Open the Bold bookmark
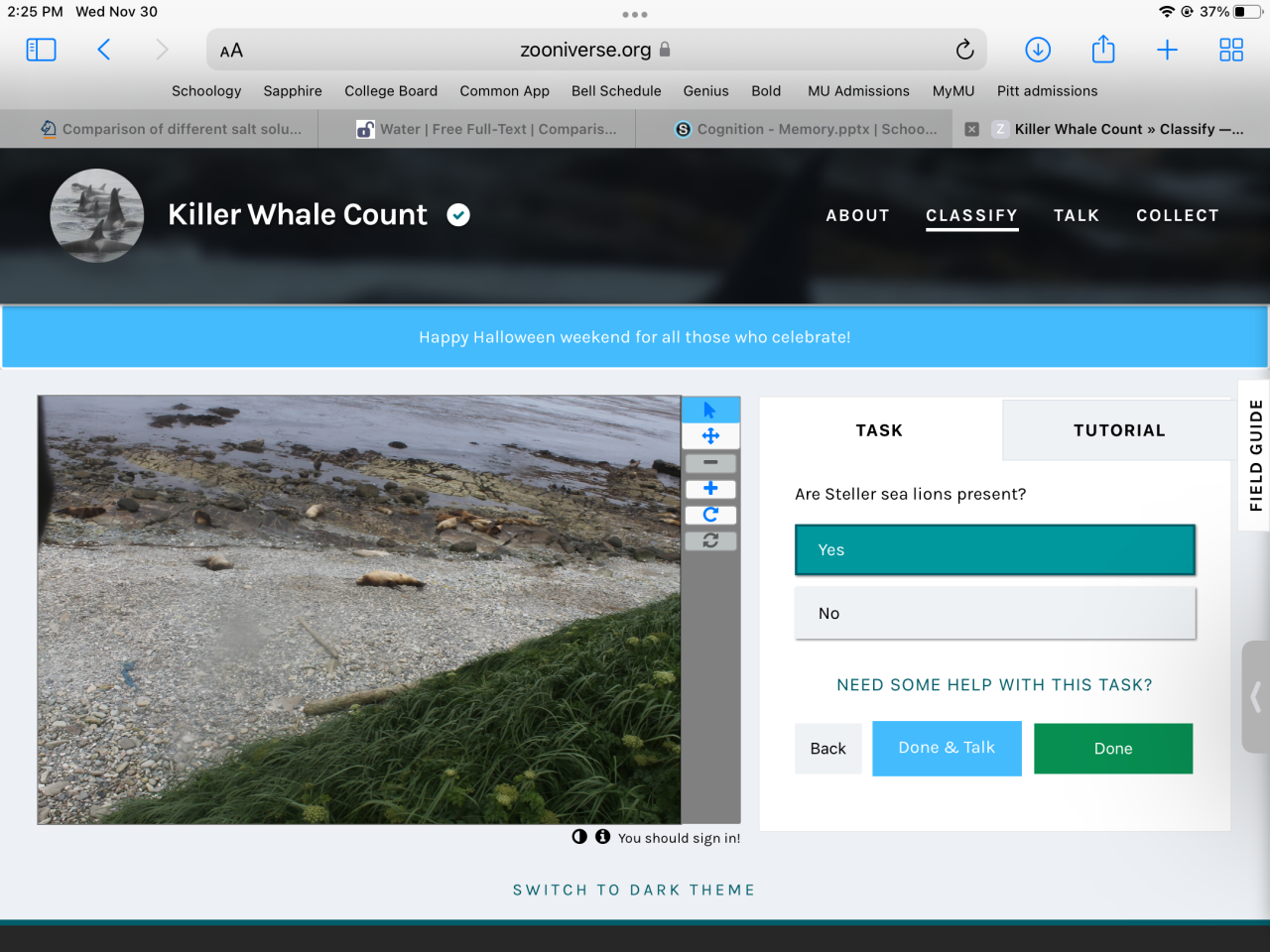Screen dimensions: 1270x952 click(766, 91)
